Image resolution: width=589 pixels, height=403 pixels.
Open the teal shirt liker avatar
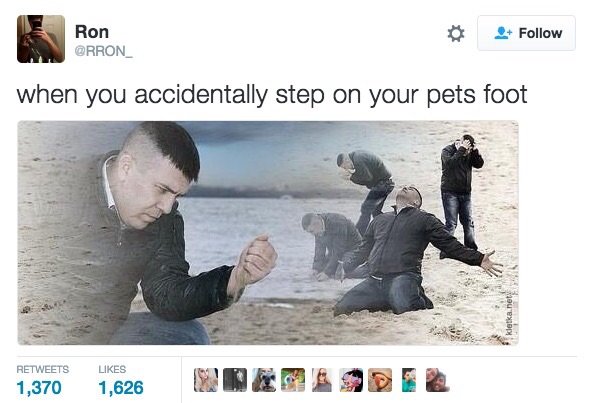pyautogui.click(x=409, y=380)
